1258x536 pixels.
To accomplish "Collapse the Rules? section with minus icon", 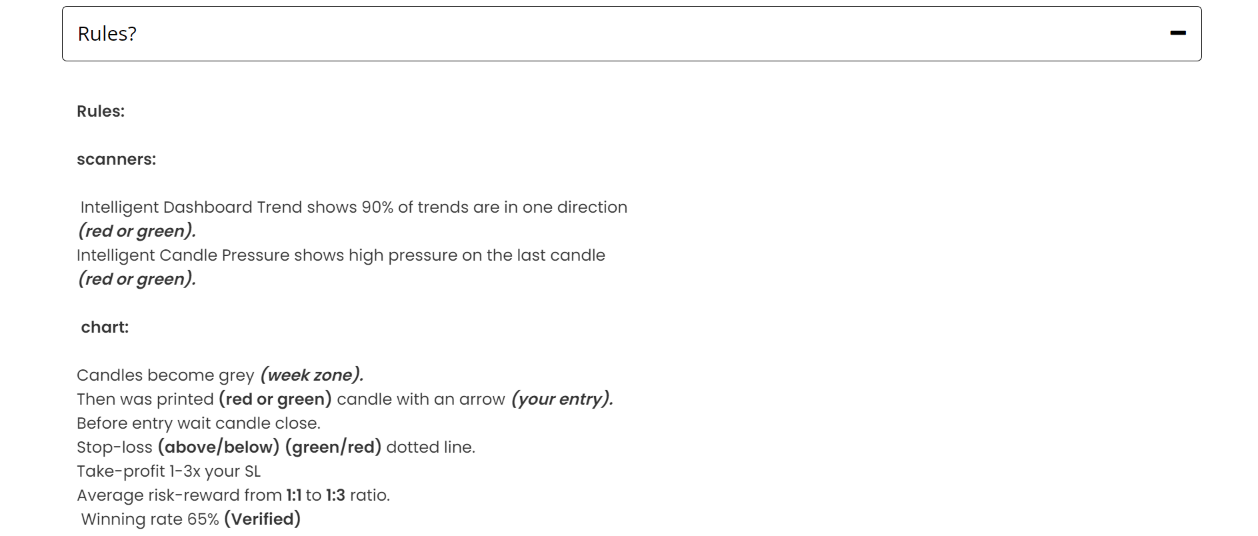I will 1177,33.
